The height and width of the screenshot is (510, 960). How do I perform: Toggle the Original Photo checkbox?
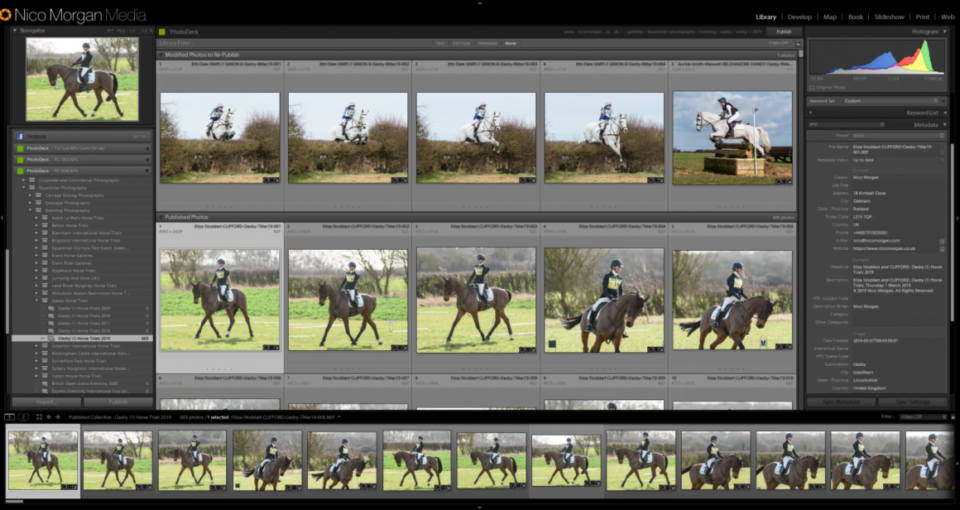(x=812, y=88)
